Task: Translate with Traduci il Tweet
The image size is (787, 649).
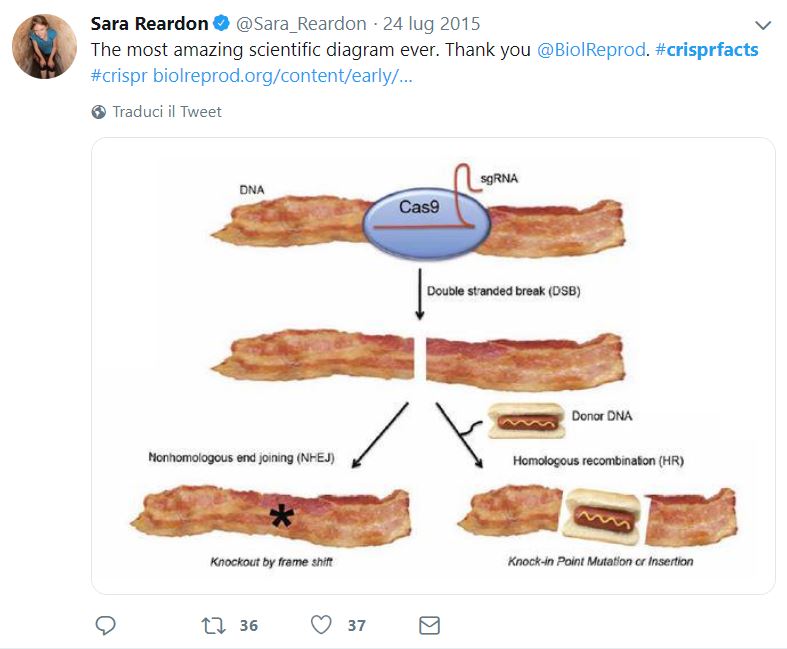Action: [167, 112]
